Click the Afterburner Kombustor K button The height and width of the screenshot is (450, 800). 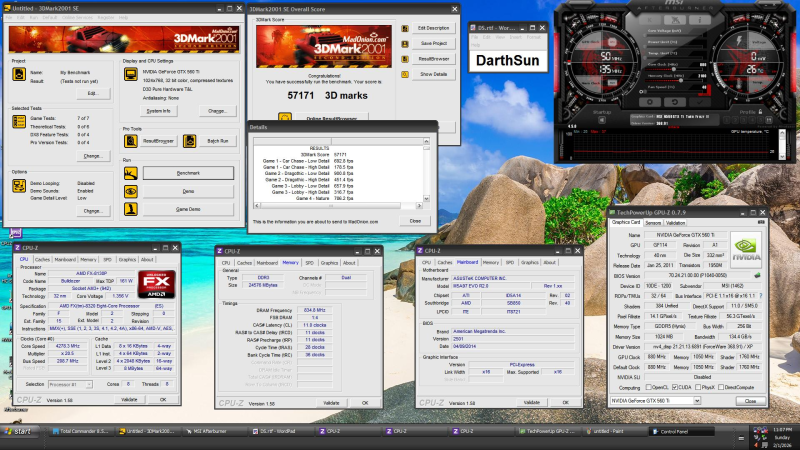click(650, 19)
